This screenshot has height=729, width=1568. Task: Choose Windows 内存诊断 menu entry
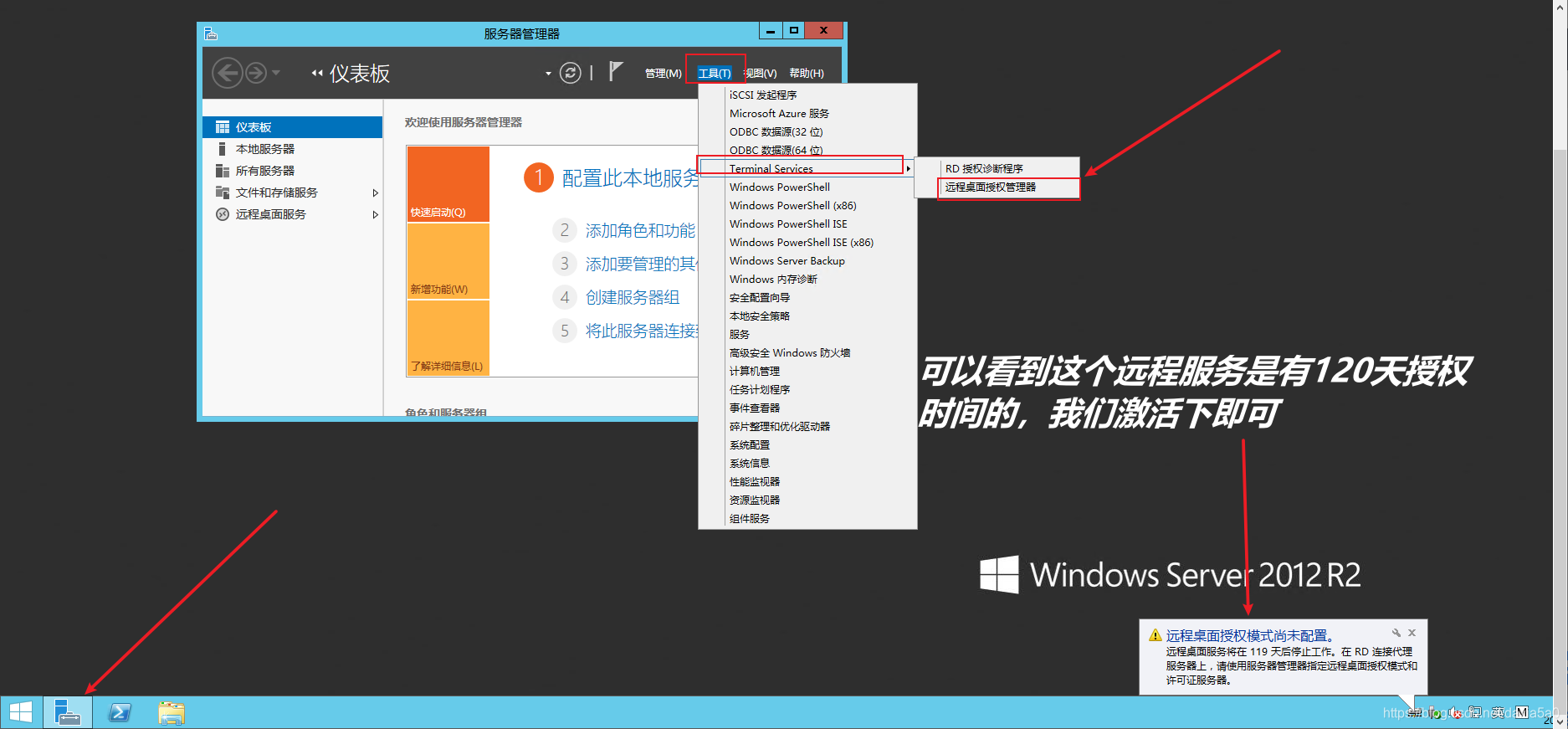point(808,279)
